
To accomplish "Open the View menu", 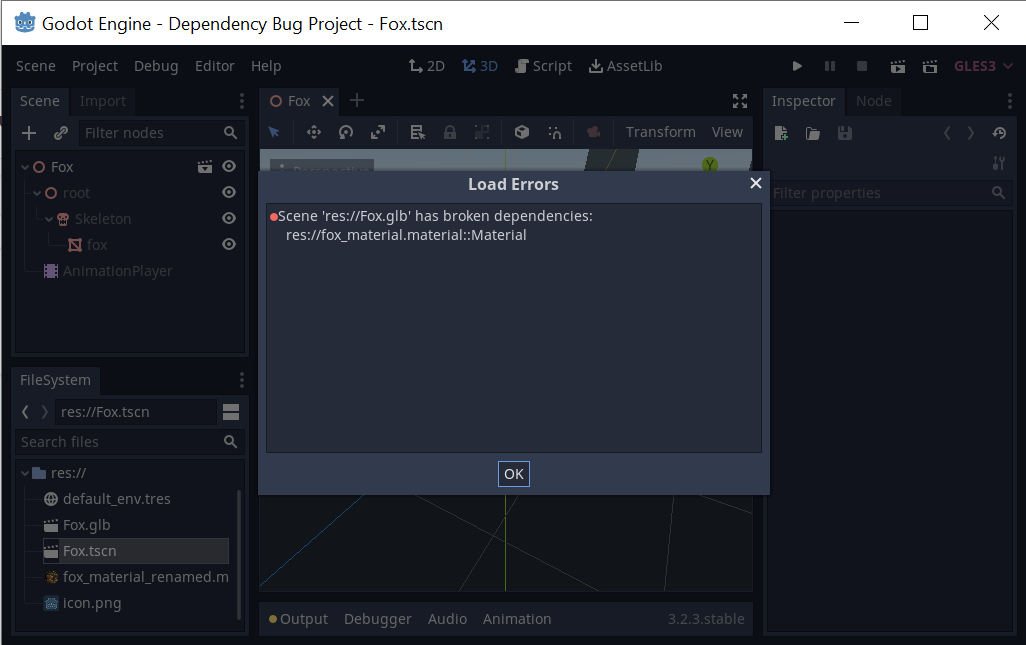I will [727, 132].
